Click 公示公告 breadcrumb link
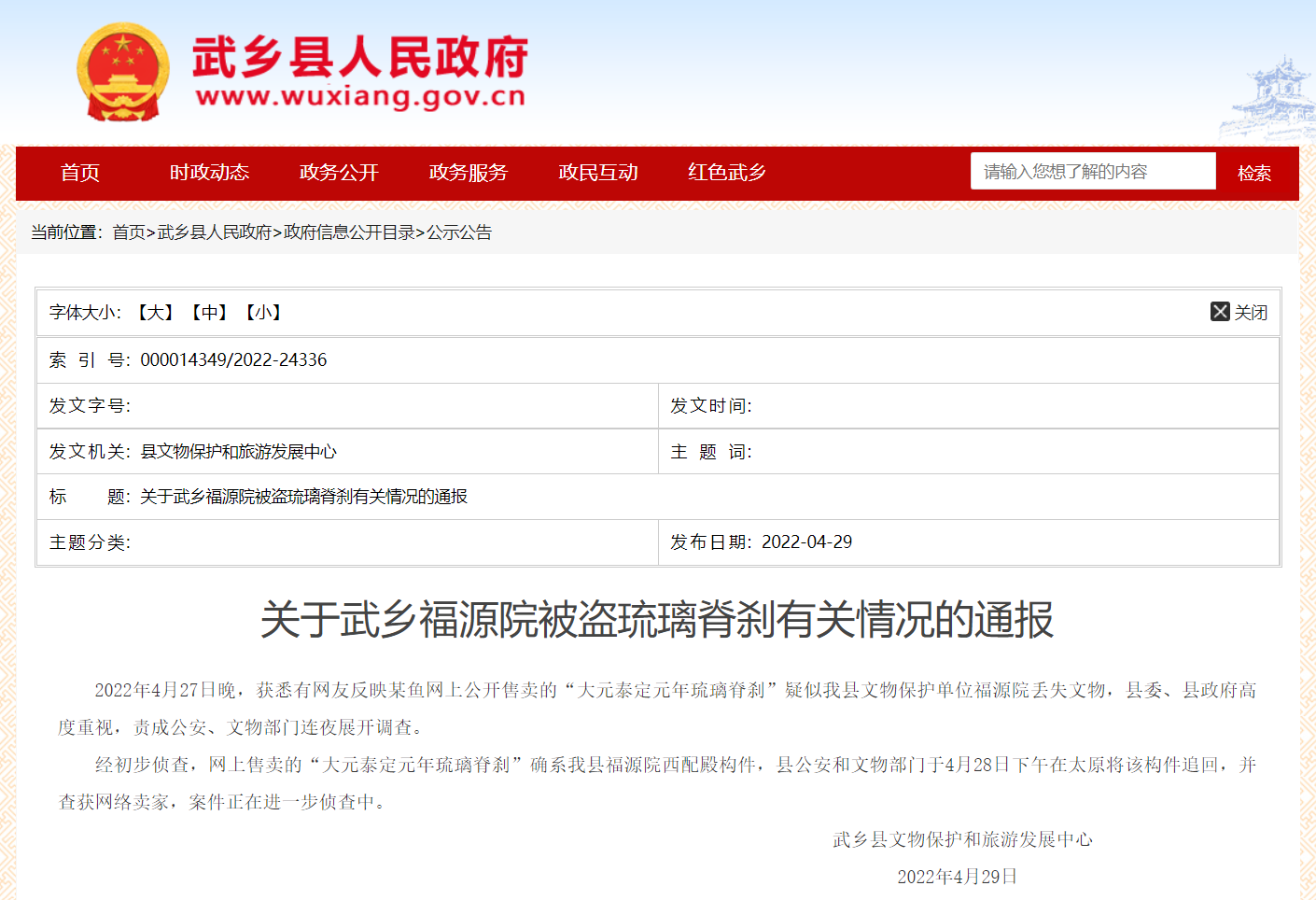The image size is (1316, 900). (459, 232)
